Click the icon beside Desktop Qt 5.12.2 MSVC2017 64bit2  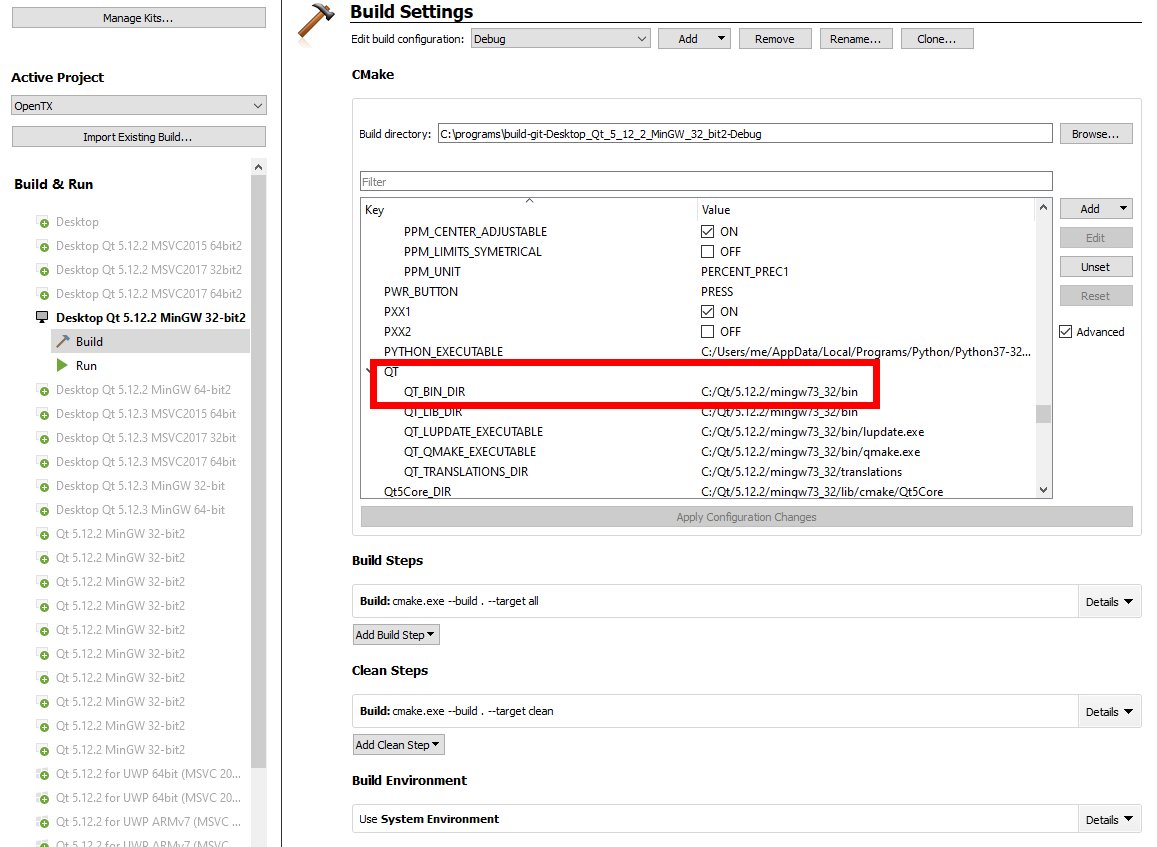(x=42, y=293)
